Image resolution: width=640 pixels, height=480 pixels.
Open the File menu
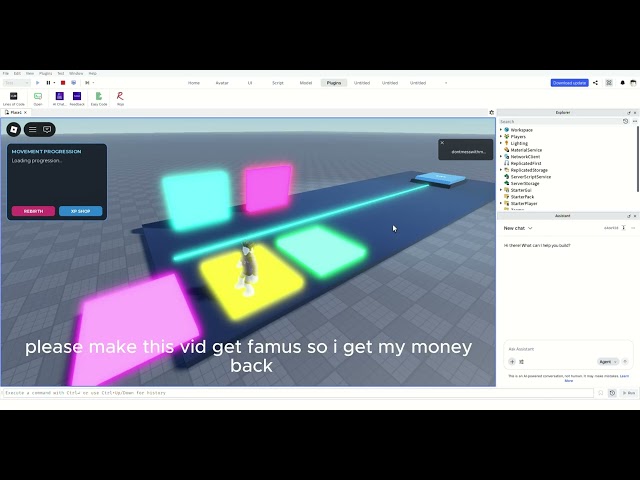6,73
